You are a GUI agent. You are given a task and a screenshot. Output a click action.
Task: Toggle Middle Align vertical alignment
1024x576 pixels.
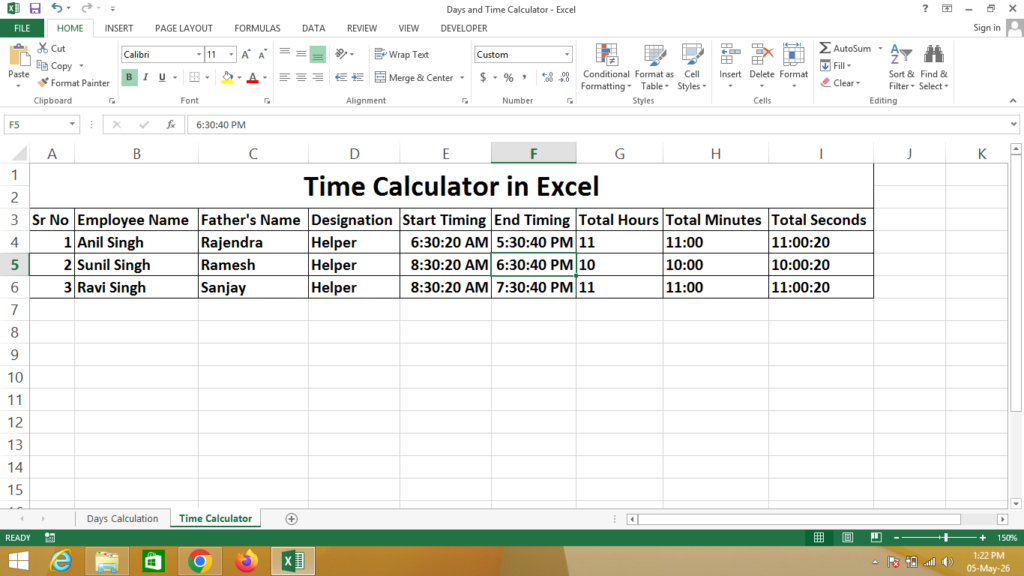coord(301,54)
